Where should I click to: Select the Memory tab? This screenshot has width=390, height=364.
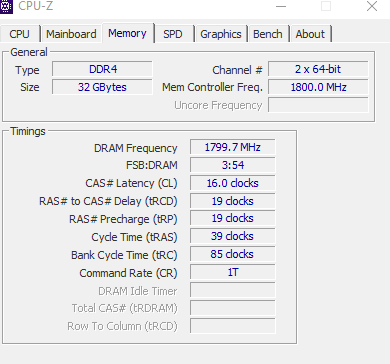point(128,33)
